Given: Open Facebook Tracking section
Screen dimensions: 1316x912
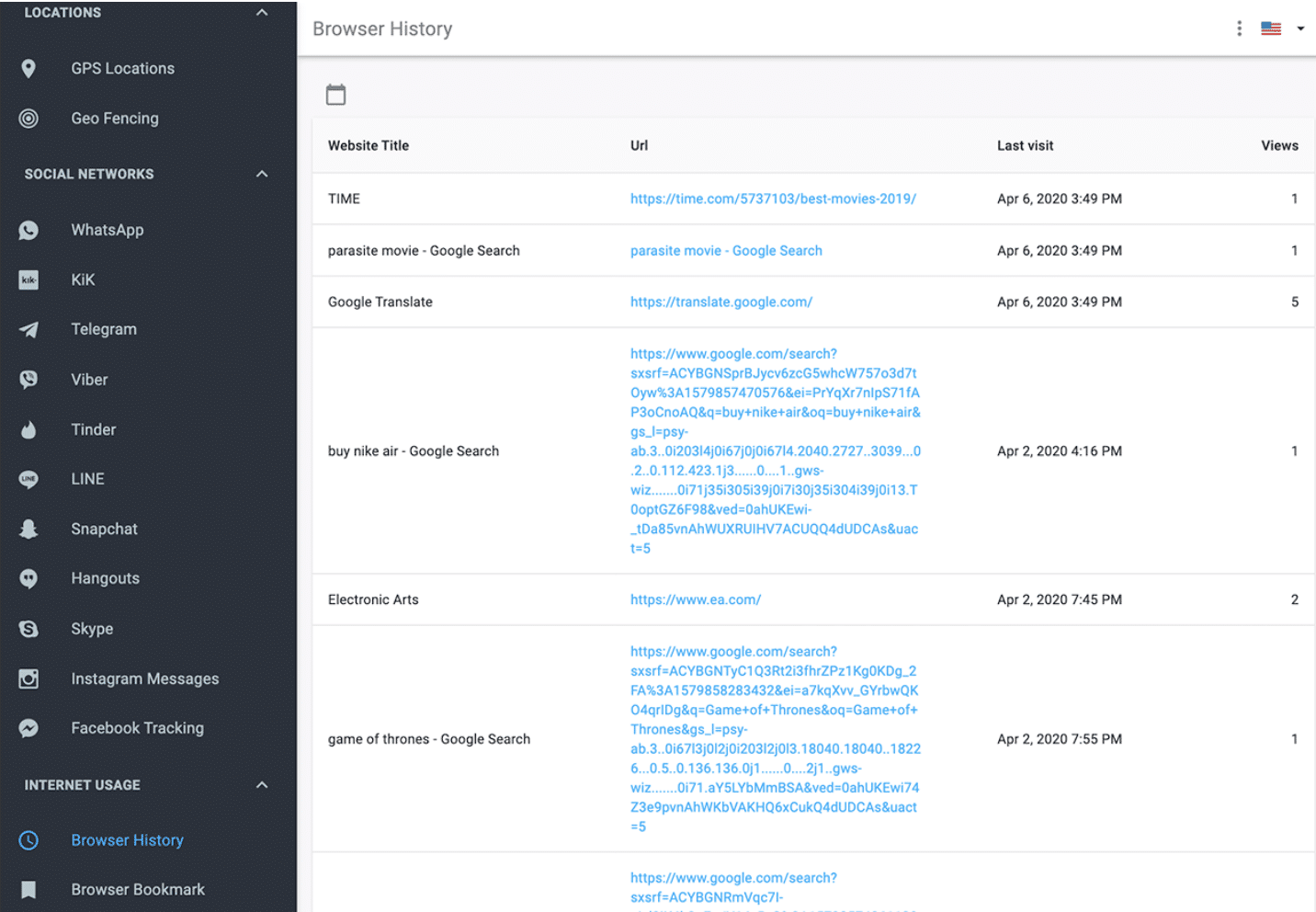Looking at the screenshot, I should click(138, 728).
